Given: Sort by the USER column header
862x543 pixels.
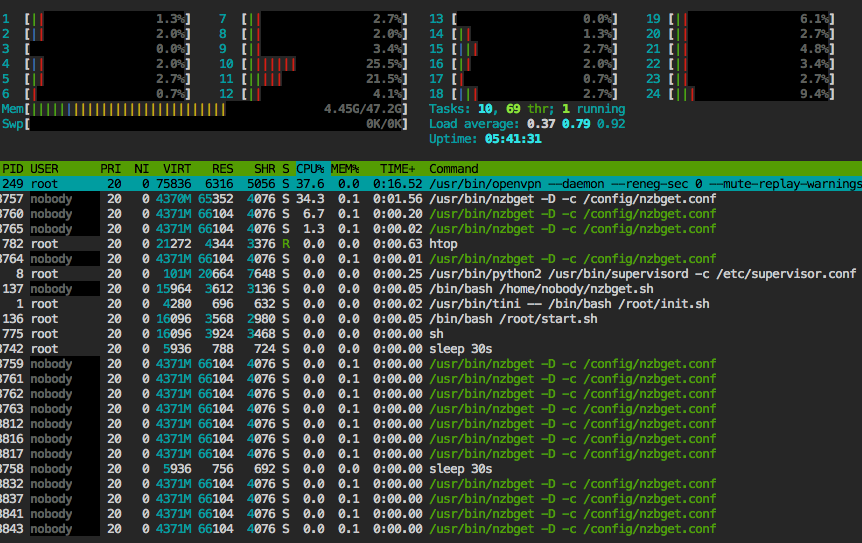Looking at the screenshot, I should point(44,169).
